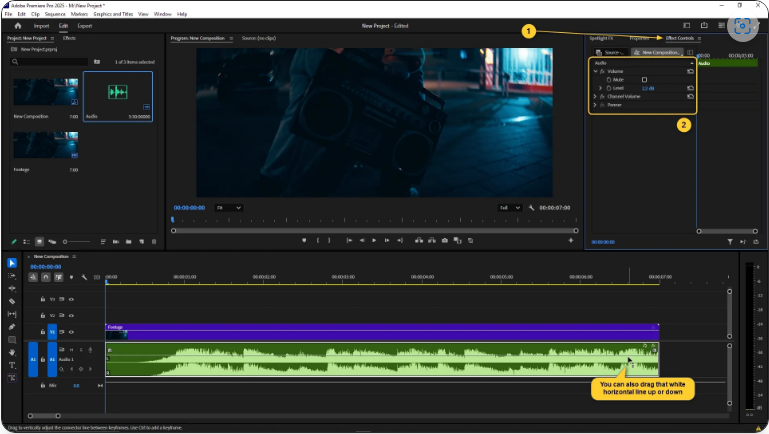Toggle Snap in timeline
Screen dimensions: 769x434
[46, 277]
